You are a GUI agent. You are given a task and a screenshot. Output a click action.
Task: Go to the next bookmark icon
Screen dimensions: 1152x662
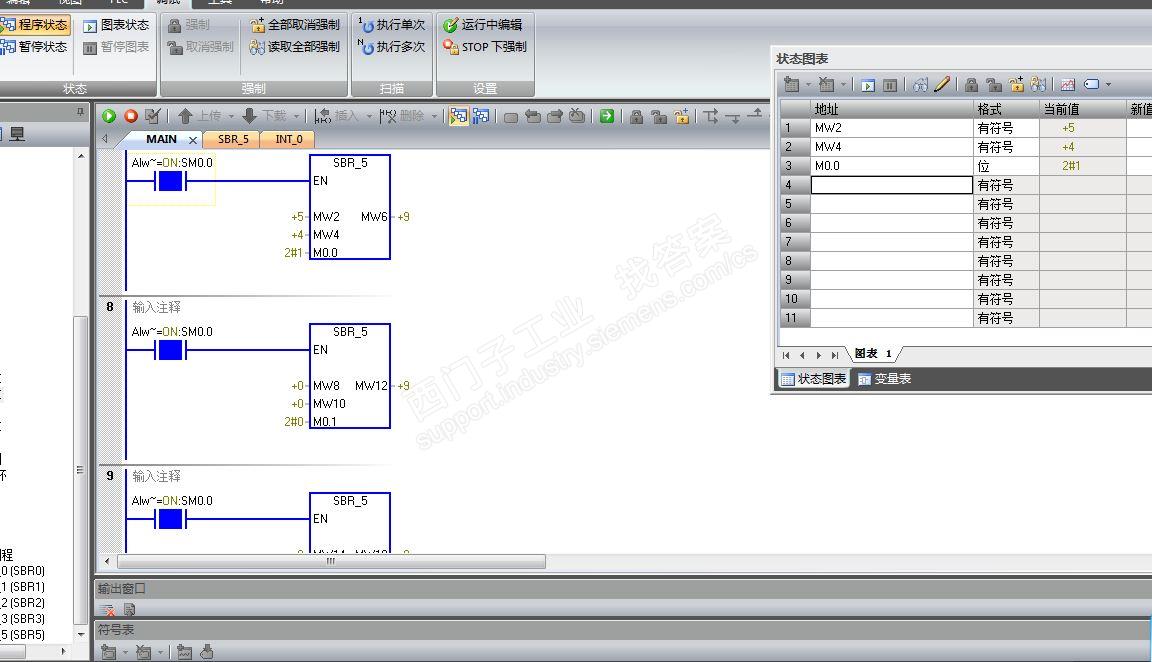click(x=555, y=116)
